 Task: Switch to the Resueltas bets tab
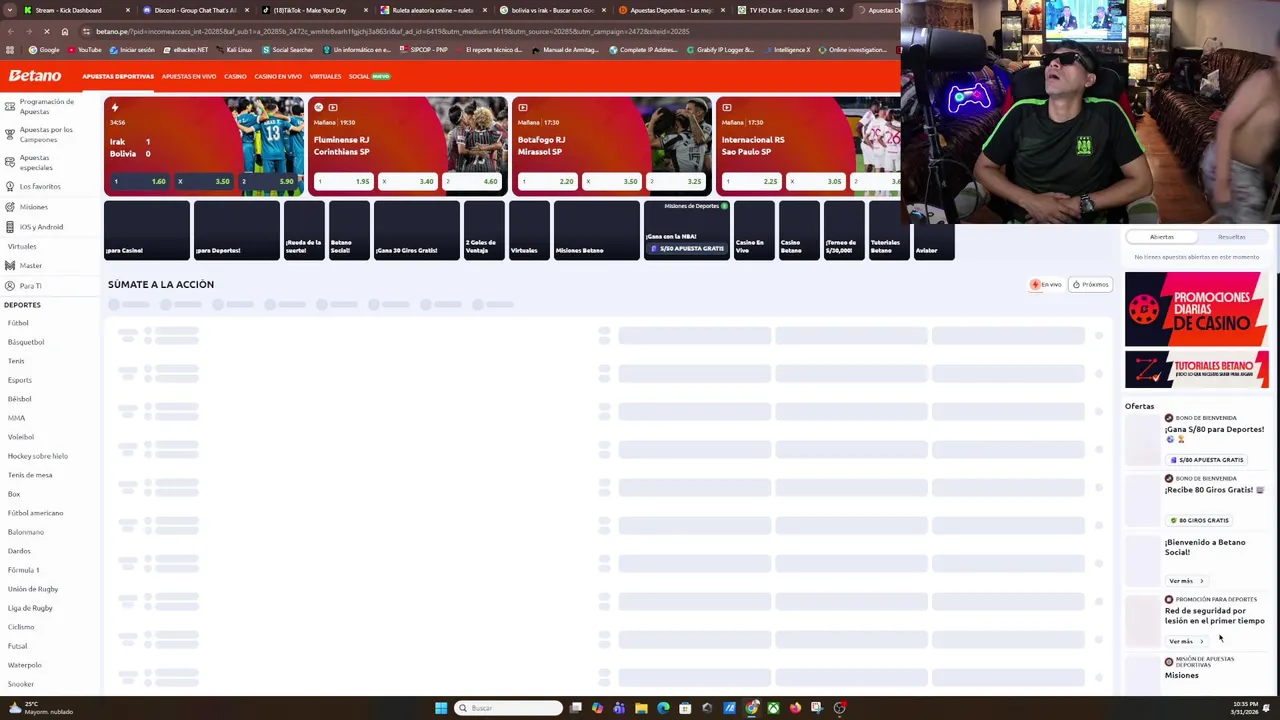1232,237
